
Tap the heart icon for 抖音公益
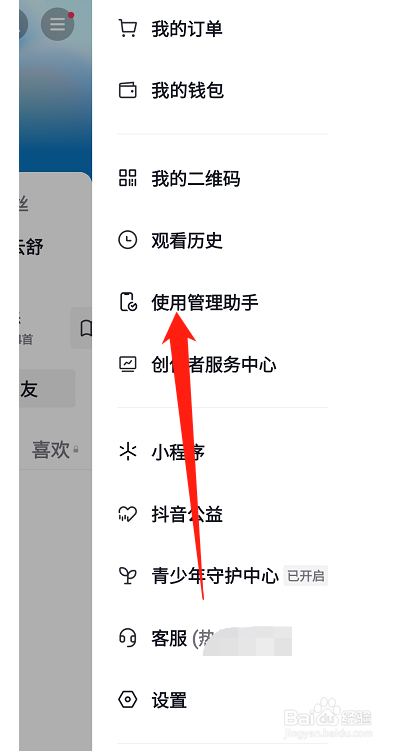pyautogui.click(x=127, y=514)
